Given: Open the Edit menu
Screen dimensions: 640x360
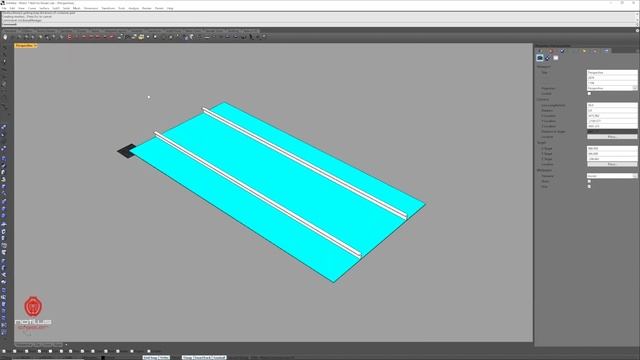Looking at the screenshot, I should click(x=12, y=8).
